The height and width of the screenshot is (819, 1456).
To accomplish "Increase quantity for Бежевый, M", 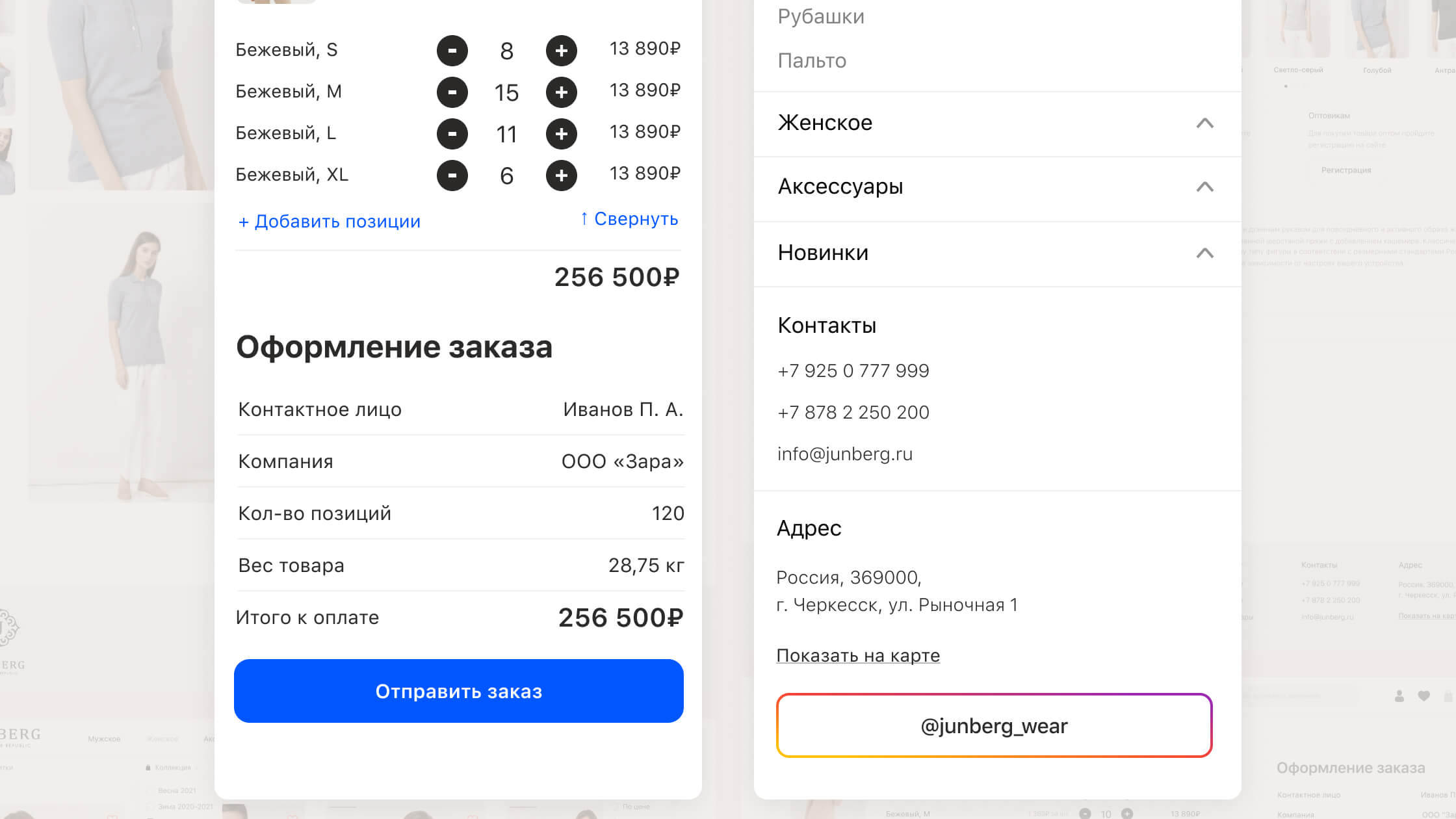I will click(562, 92).
